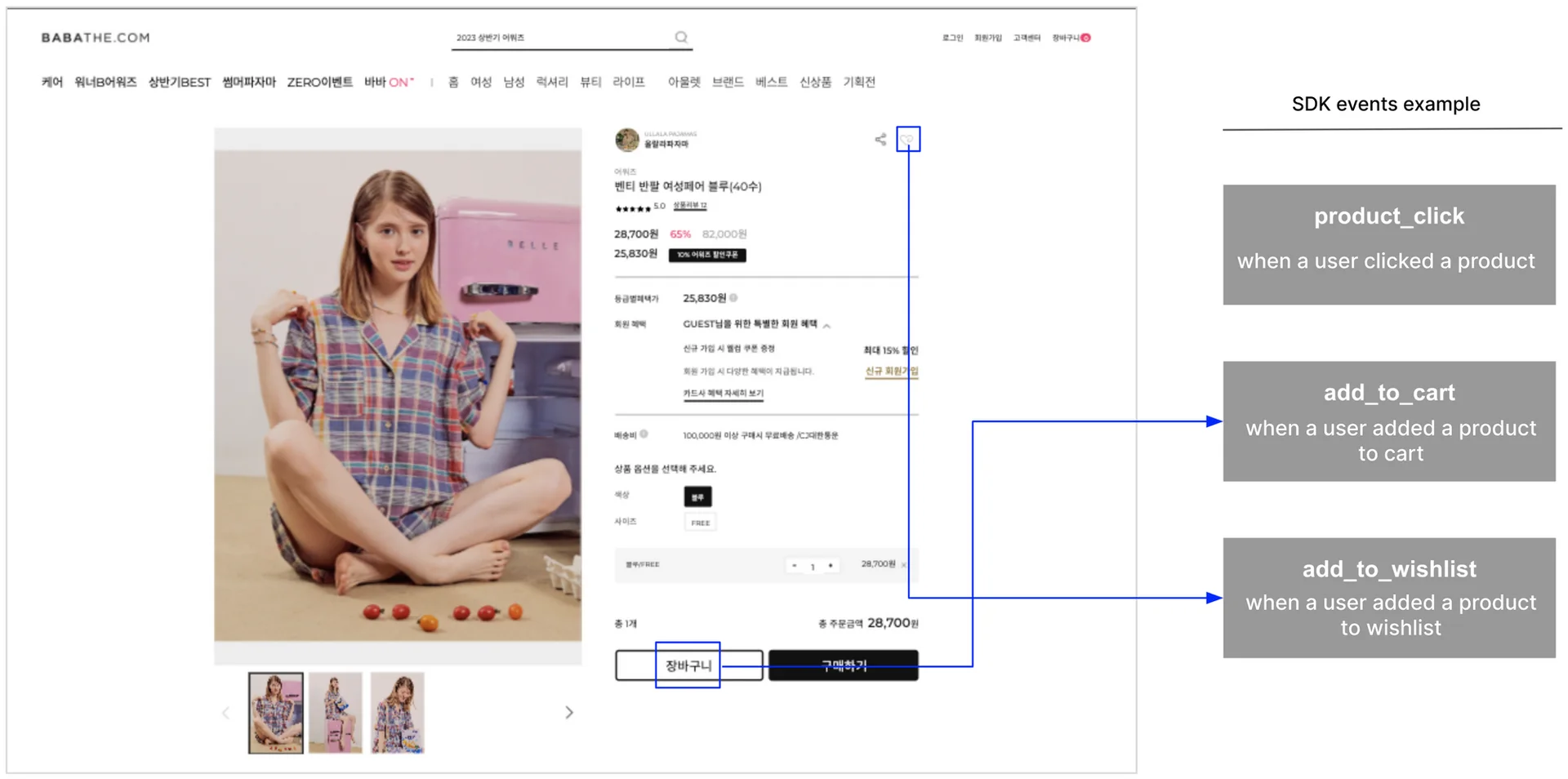Select the FREE size option
The height and width of the screenshot is (779, 1568).
[700, 523]
